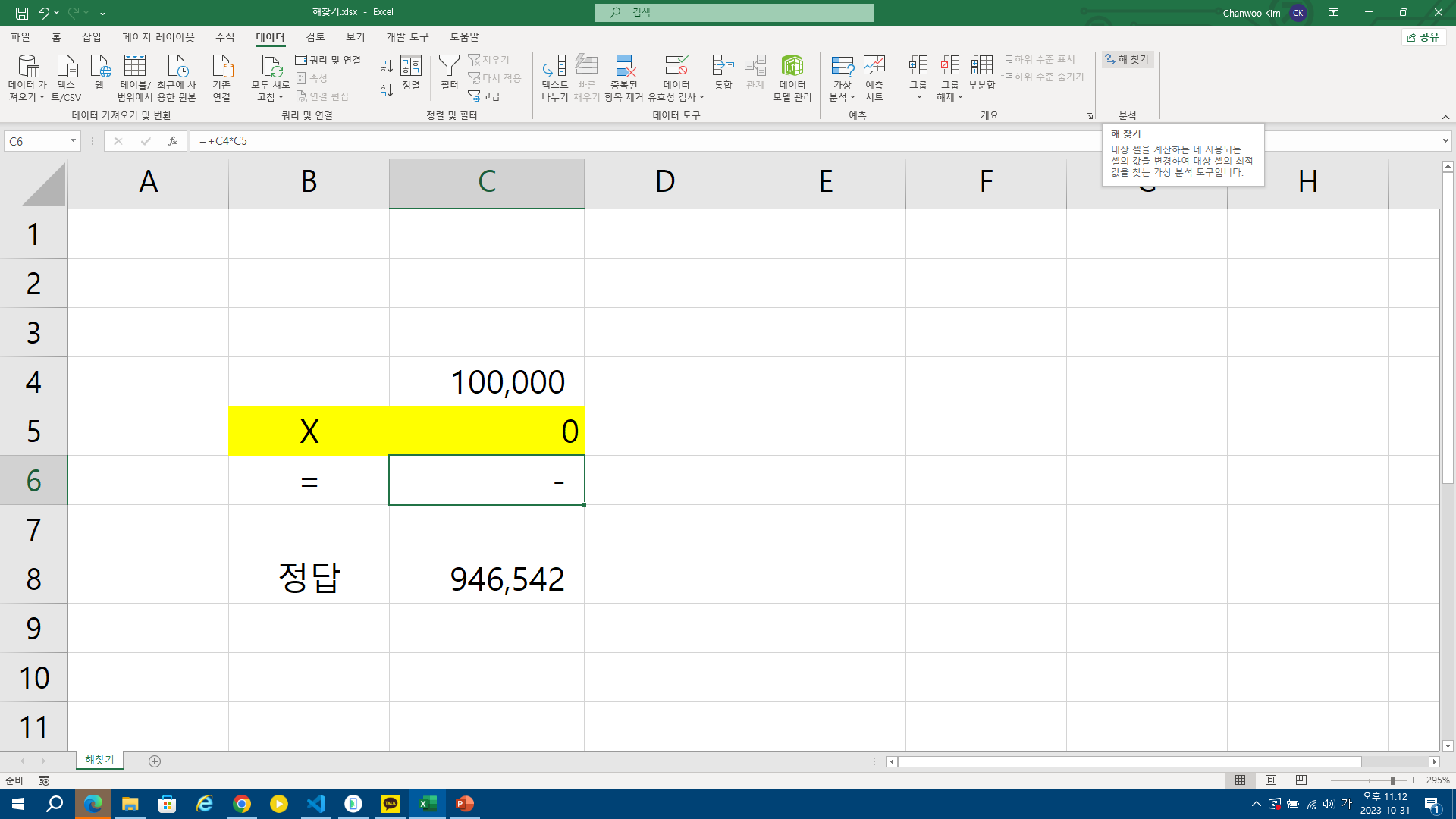Open the Name Box dropdown arrow
Viewport: 1456px width, 819px height.
(73, 141)
